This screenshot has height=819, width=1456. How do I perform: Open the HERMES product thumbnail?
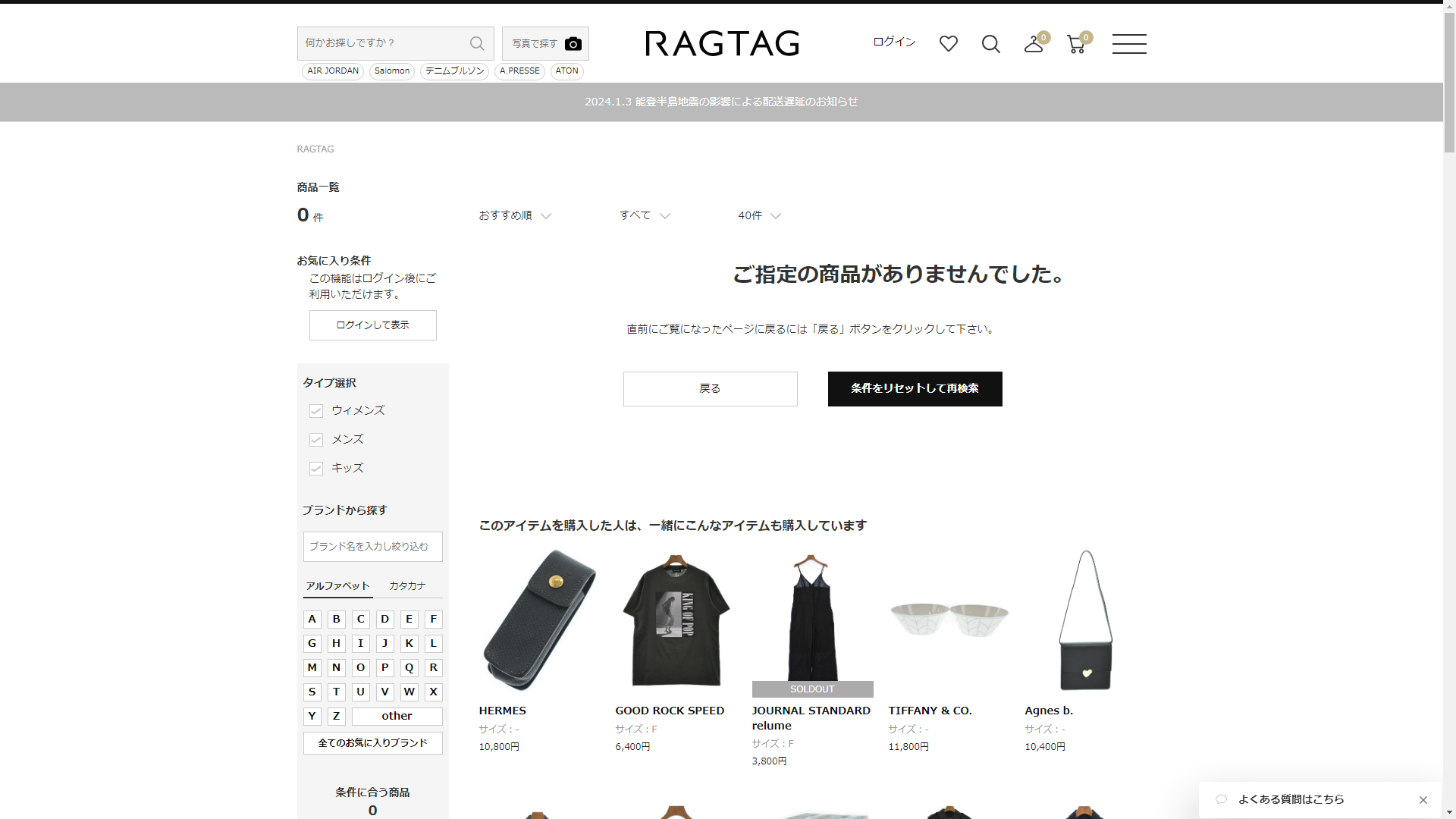click(539, 620)
